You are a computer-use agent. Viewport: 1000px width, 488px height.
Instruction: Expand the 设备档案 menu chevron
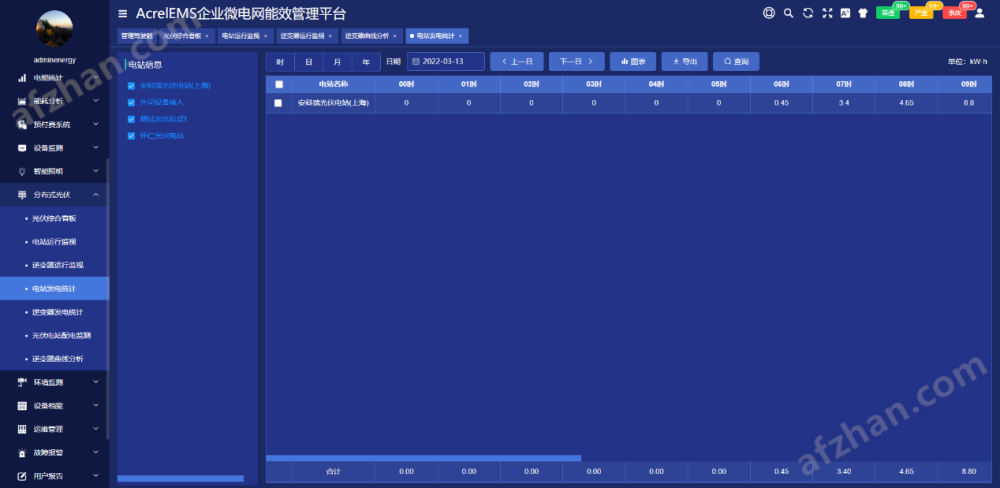(x=96, y=406)
